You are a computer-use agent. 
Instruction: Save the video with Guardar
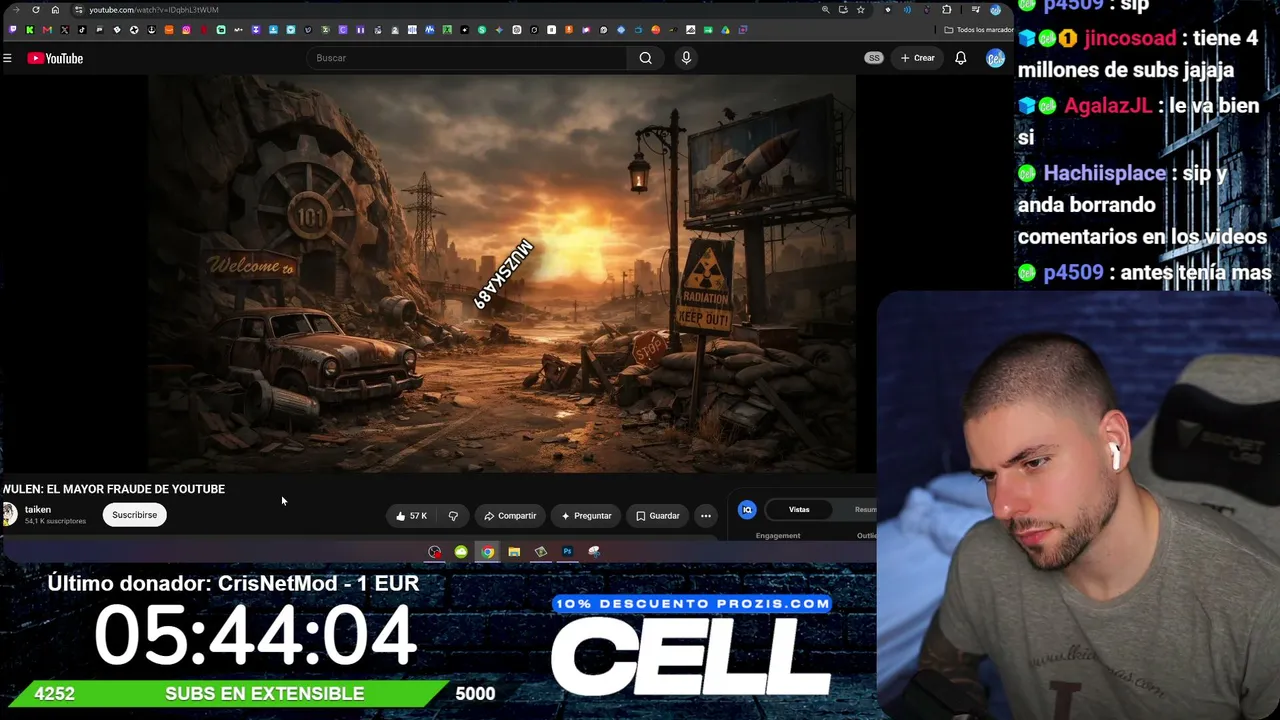[658, 516]
